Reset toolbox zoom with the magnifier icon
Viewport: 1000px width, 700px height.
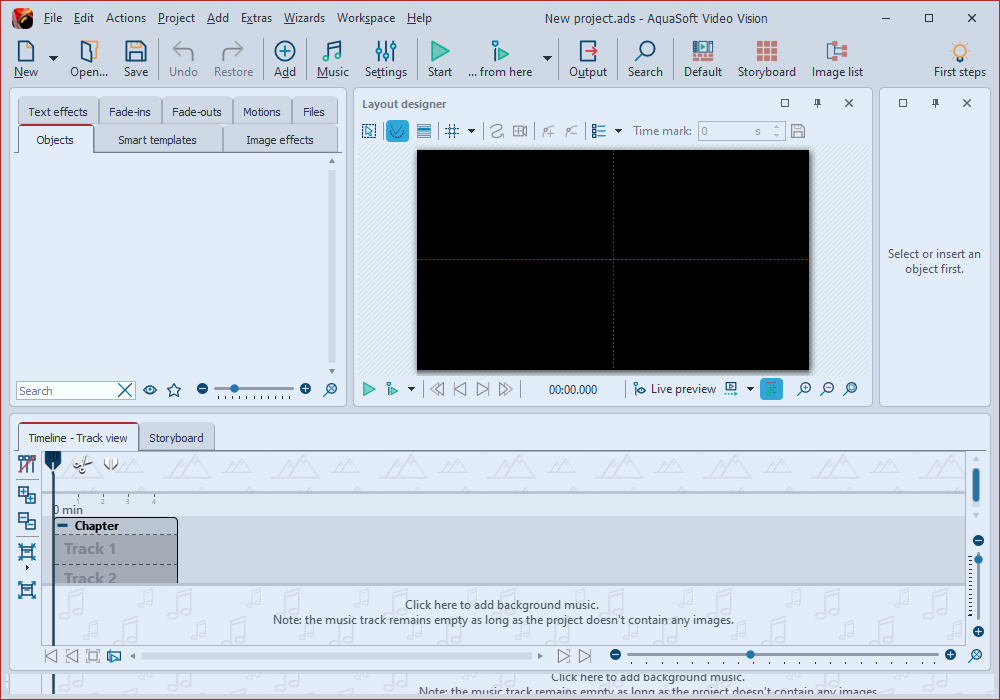(x=330, y=390)
